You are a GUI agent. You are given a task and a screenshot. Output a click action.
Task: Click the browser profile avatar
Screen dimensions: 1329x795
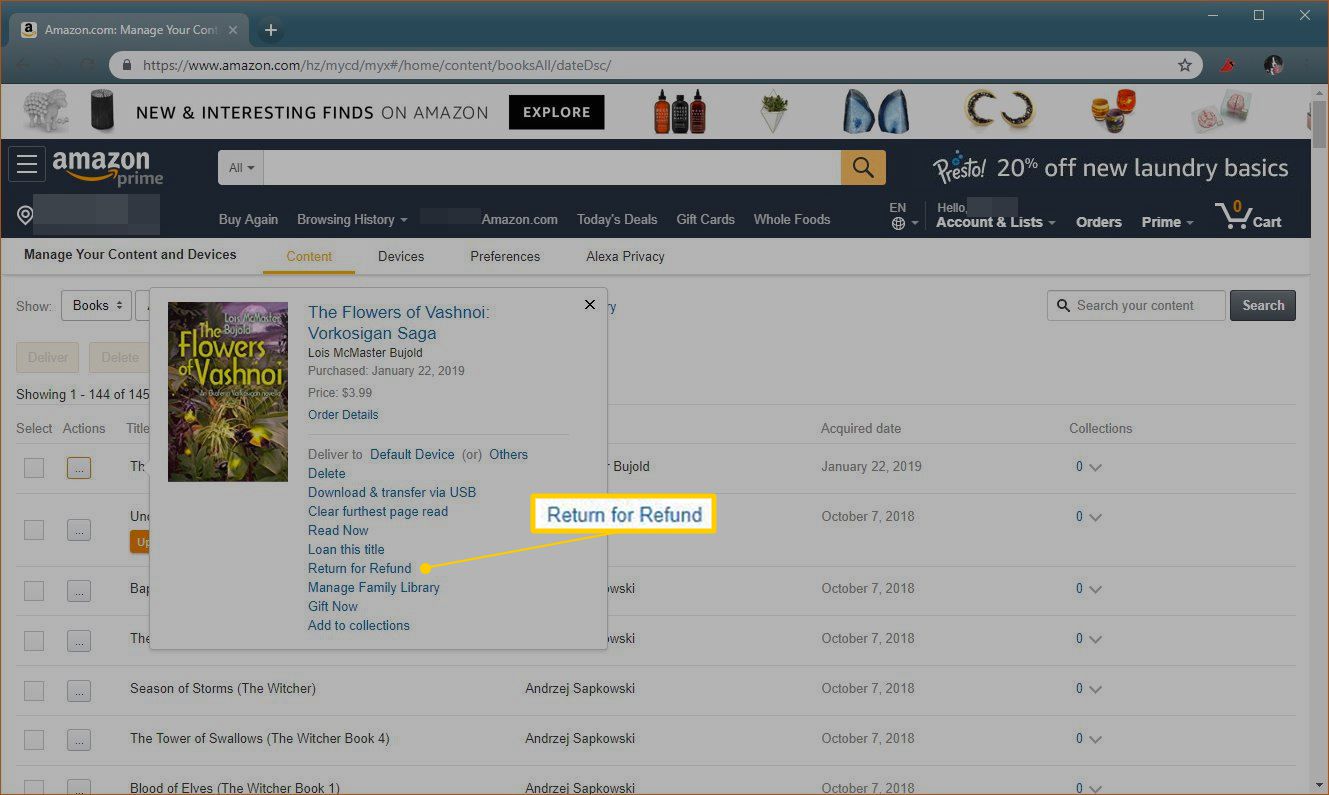tap(1273, 65)
